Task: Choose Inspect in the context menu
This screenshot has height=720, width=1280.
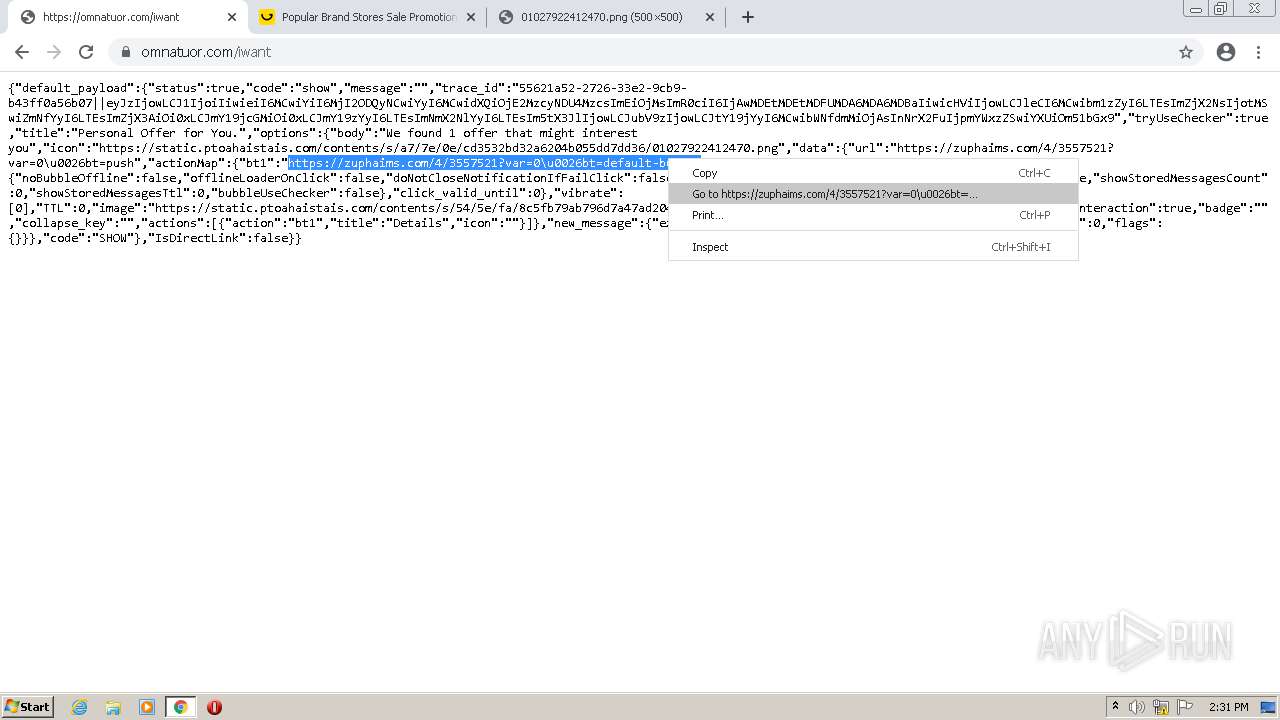Action: (x=873, y=247)
